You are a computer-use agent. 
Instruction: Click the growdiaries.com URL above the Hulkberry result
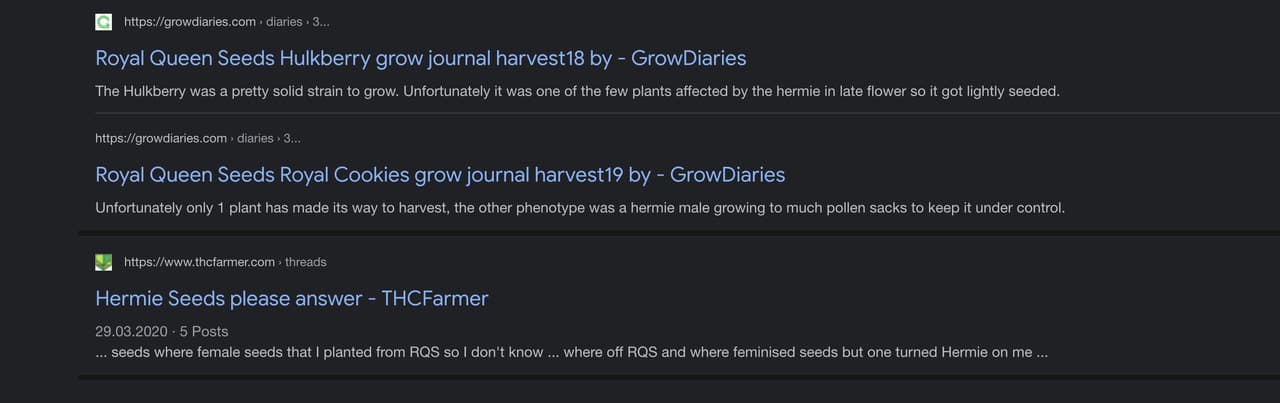pyautogui.click(x=190, y=22)
